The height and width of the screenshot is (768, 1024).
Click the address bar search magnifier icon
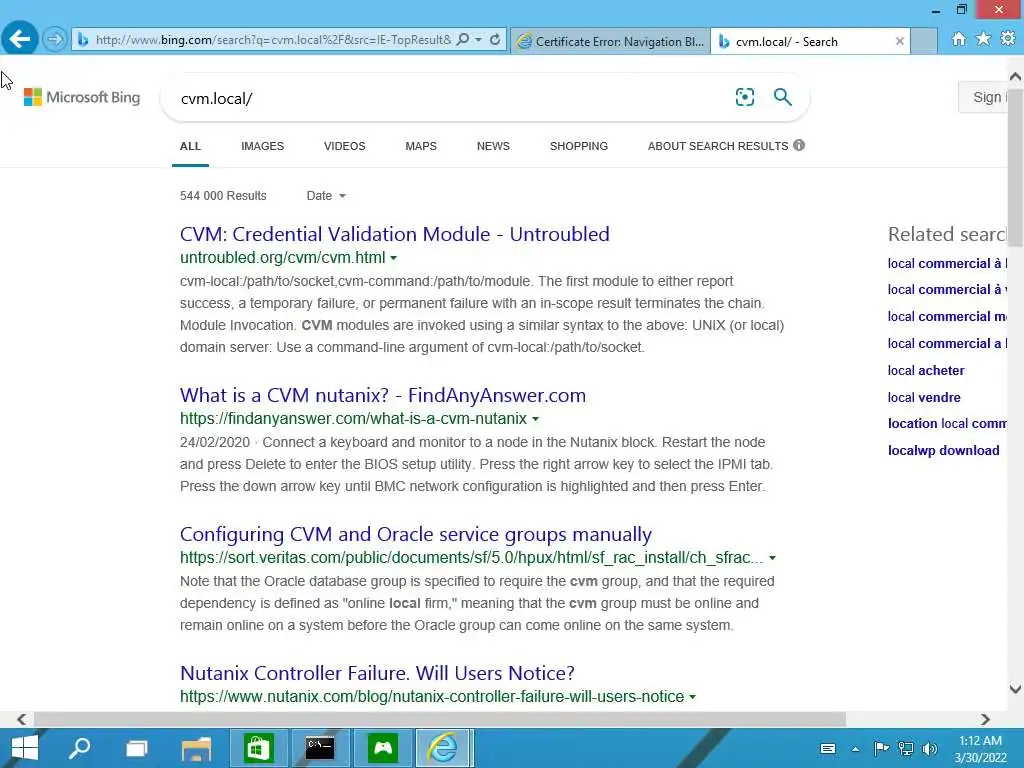pos(463,40)
